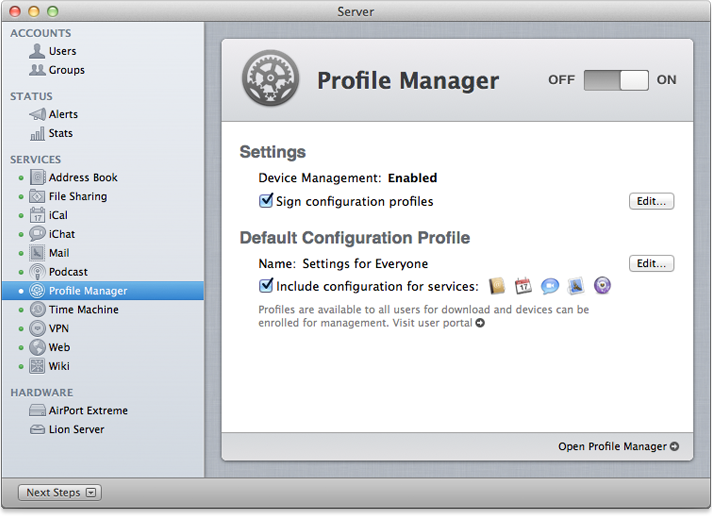Uncheck Include configuration for services checkbox

(x=266, y=286)
